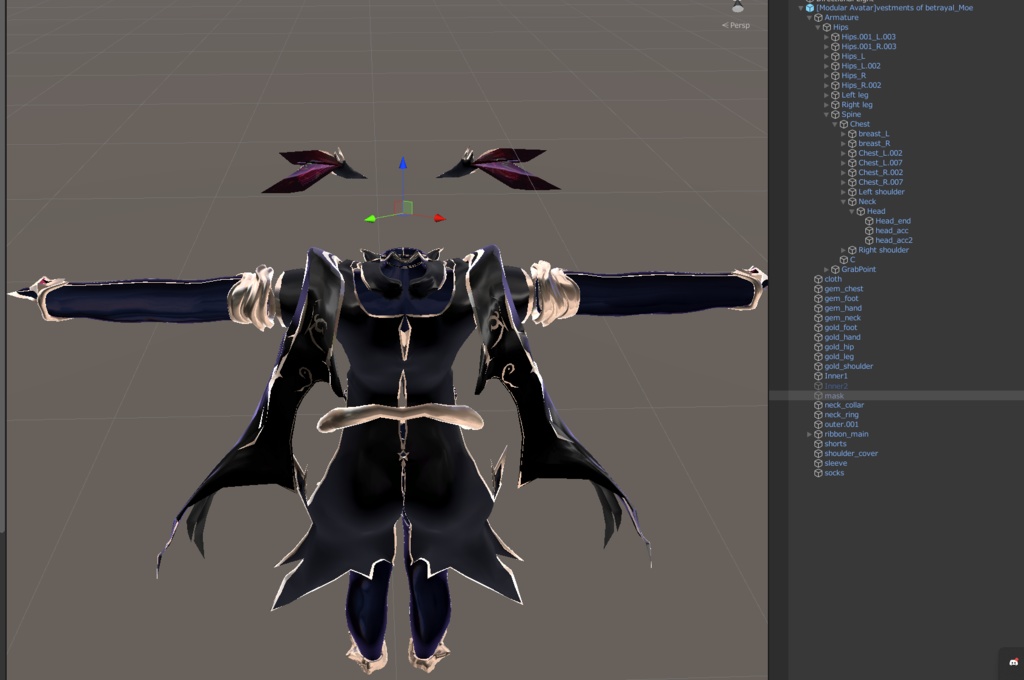1024x680 pixels.
Task: Select Hips_R bone in hierarchy
Action: 854,76
